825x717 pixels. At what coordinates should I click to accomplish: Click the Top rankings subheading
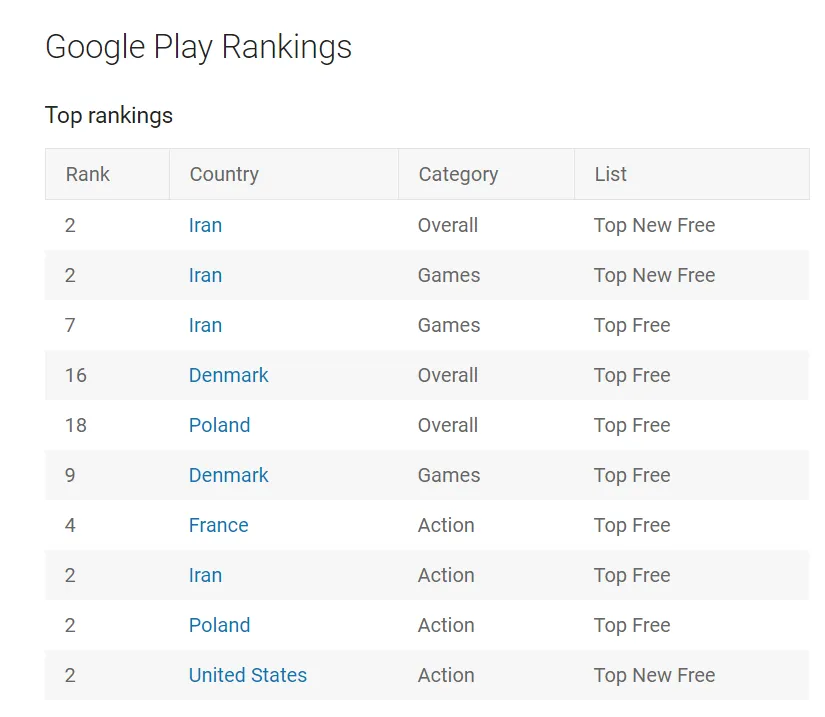109,115
